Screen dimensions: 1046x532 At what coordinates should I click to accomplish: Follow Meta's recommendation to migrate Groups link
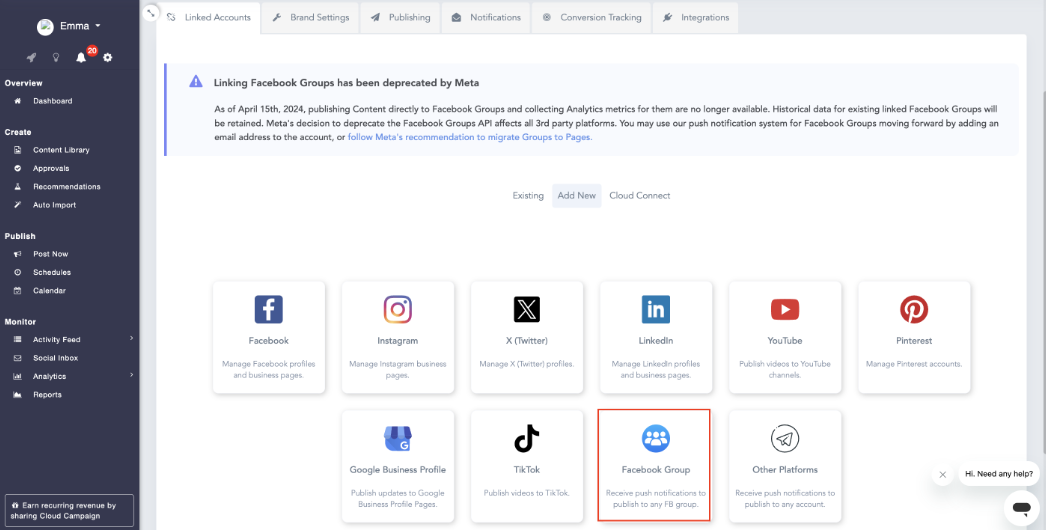[470, 137]
